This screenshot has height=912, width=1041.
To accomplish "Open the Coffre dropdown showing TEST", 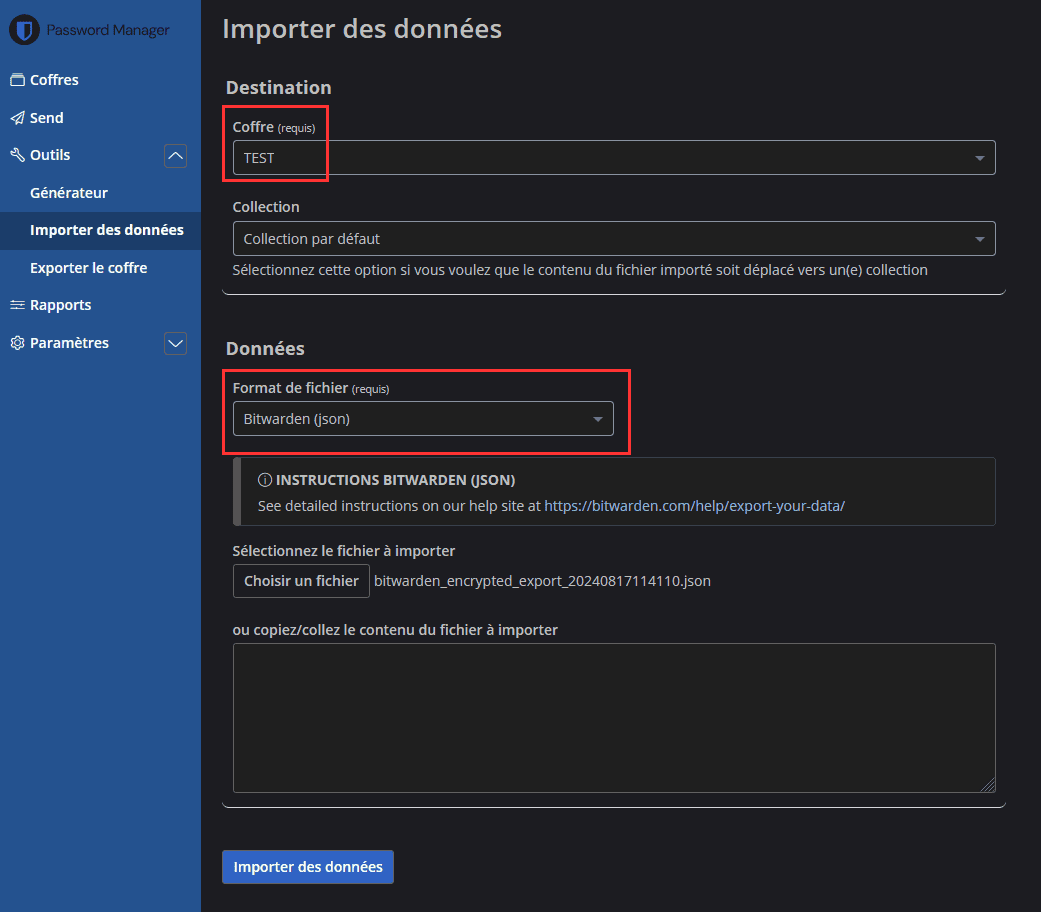I will pos(614,158).
